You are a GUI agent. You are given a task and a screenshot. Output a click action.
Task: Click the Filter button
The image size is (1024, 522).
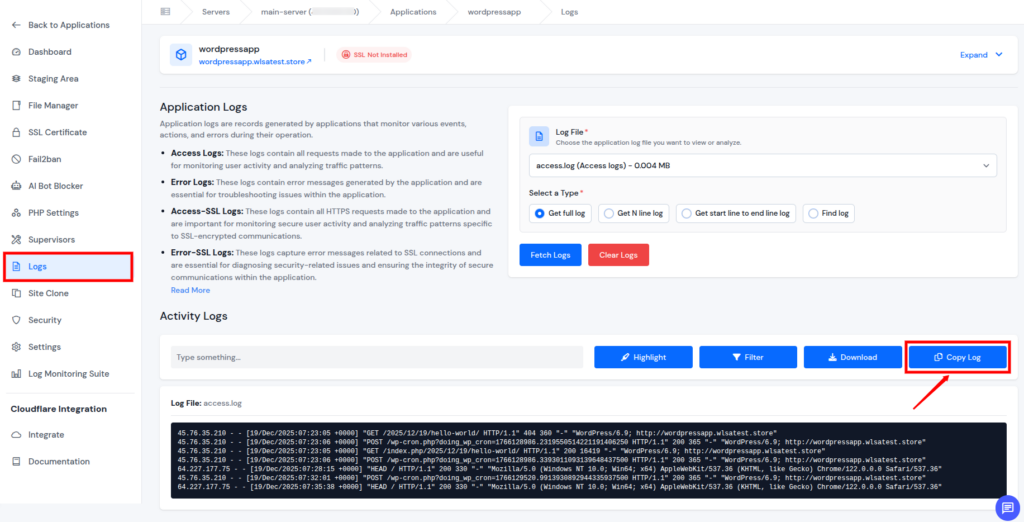[x=748, y=357]
